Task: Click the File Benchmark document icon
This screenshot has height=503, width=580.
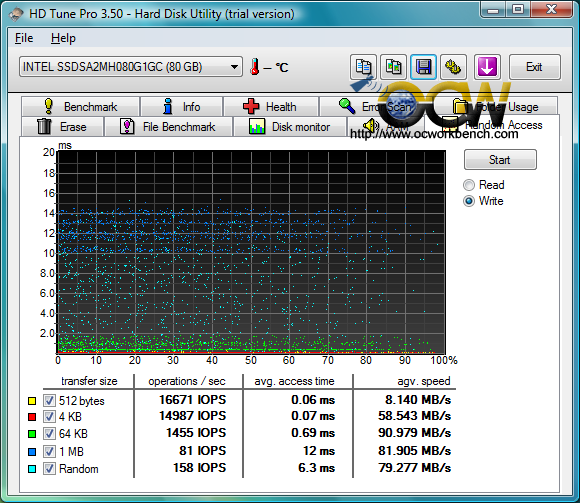Action: click(x=127, y=126)
